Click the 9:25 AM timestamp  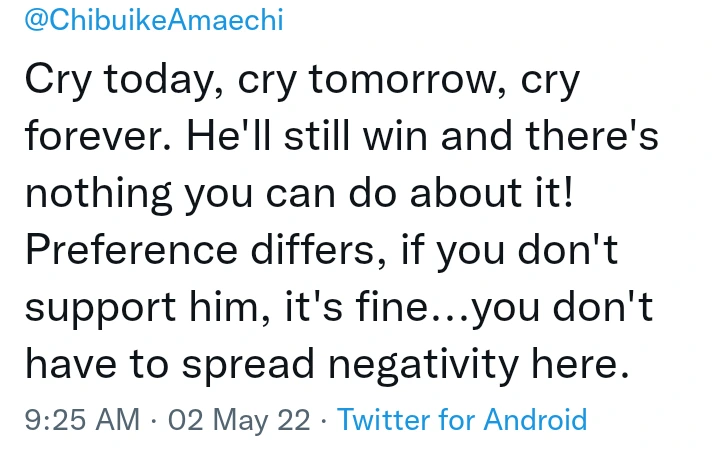pos(82,419)
